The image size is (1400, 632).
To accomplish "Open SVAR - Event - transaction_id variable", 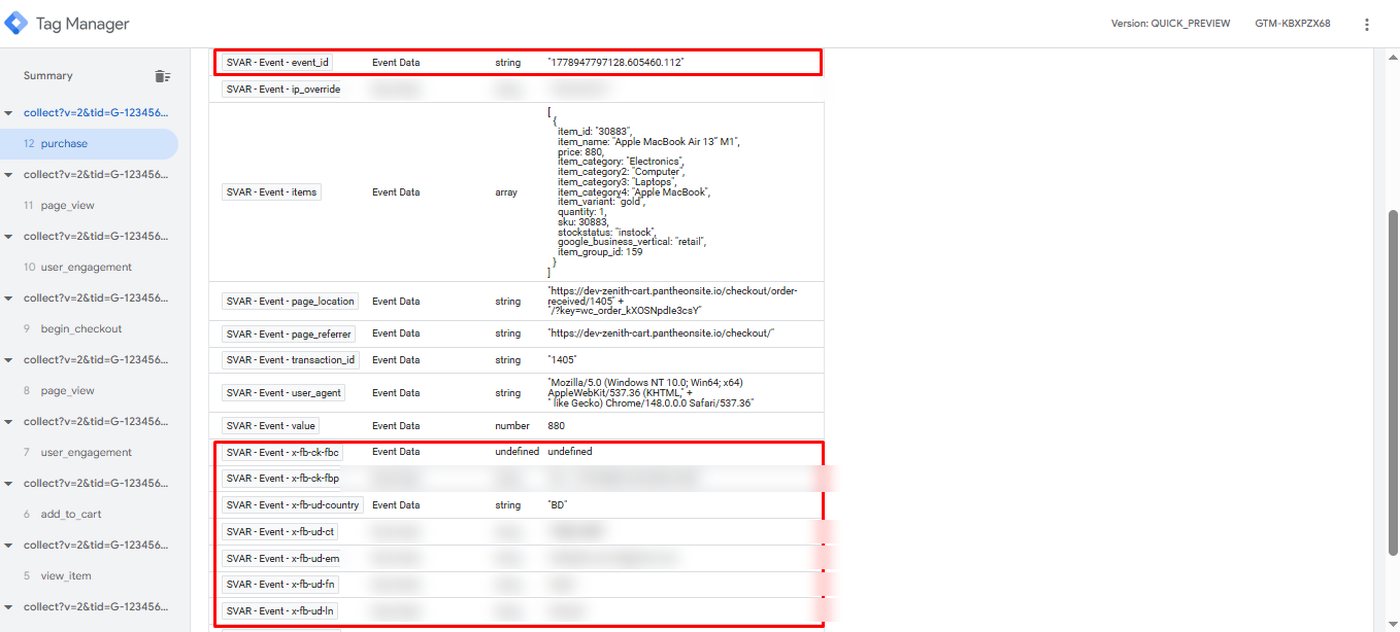I will click(291, 360).
